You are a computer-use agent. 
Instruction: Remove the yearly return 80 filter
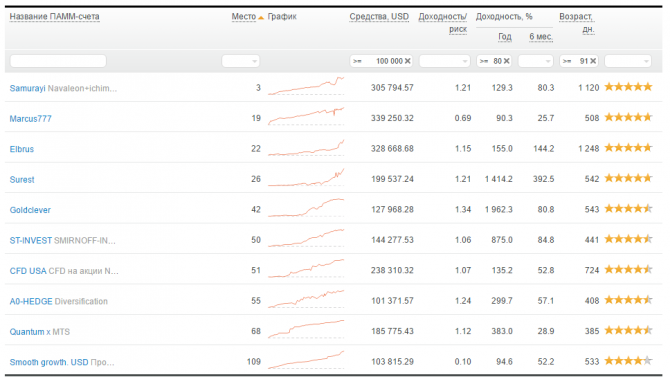pyautogui.click(x=506, y=61)
